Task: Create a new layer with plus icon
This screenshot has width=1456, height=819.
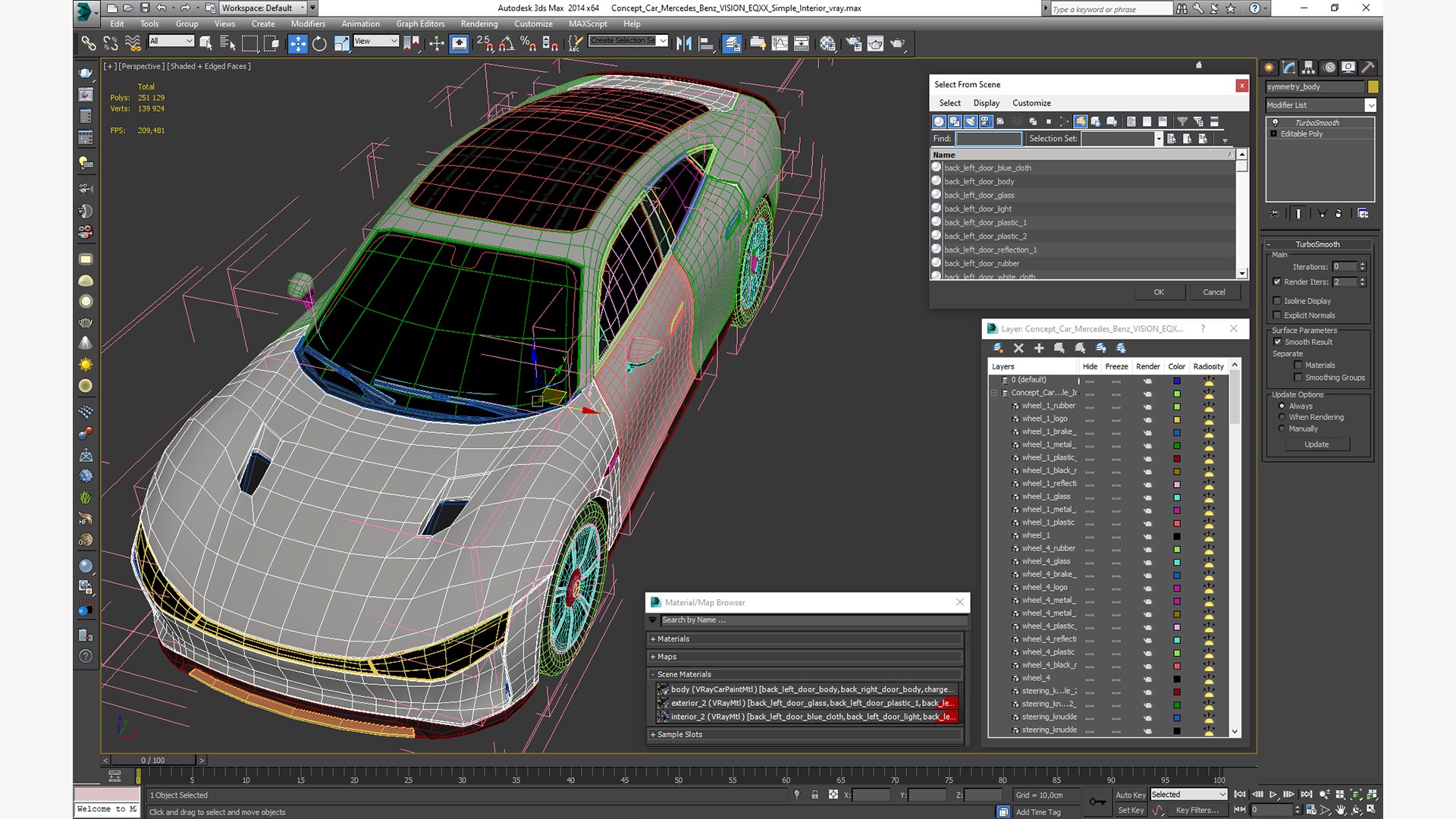Action: tap(1039, 348)
